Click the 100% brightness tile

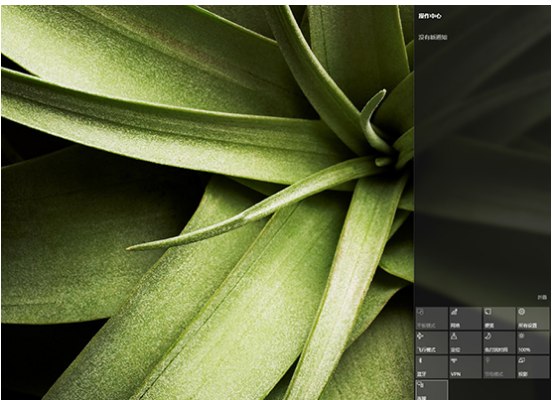[x=533, y=343]
